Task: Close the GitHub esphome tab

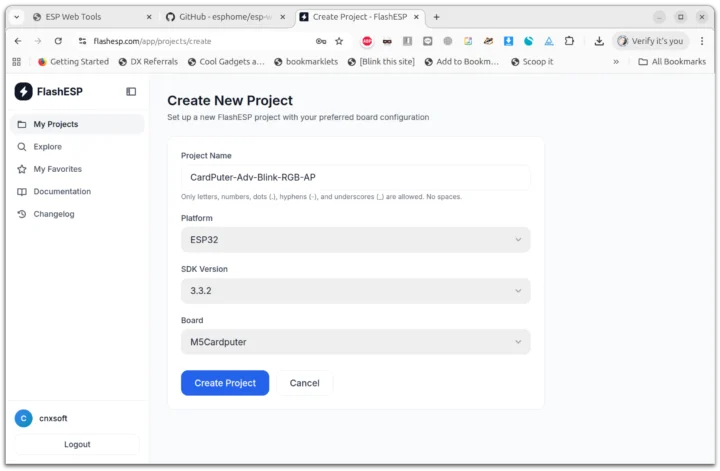Action: tap(283, 17)
